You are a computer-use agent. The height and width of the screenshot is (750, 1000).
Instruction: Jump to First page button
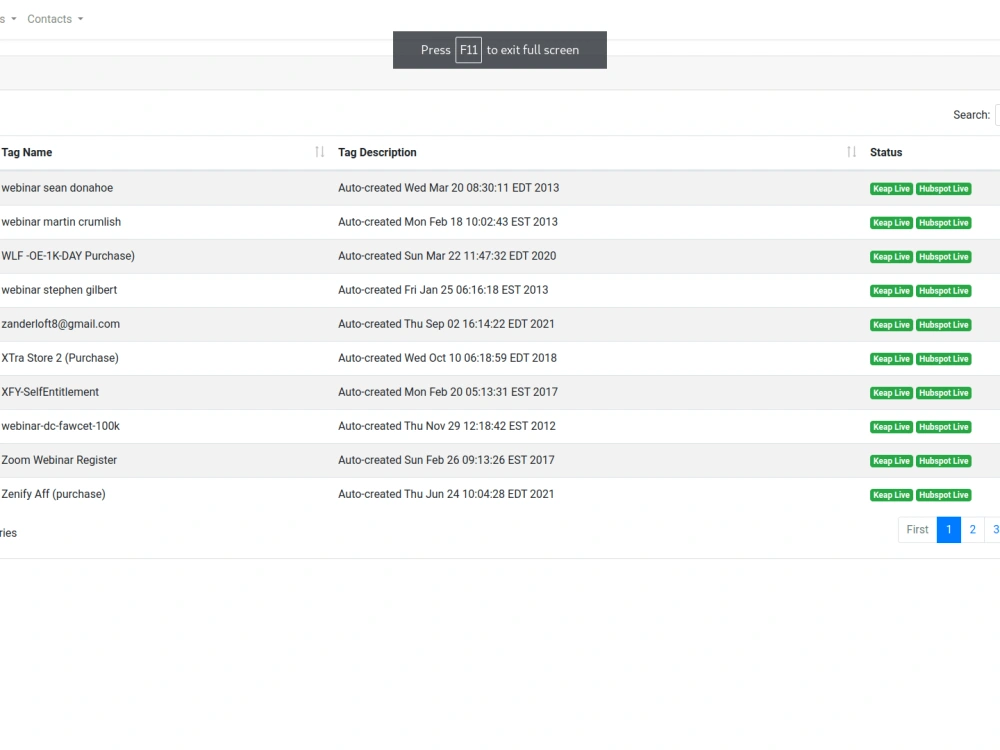917,529
